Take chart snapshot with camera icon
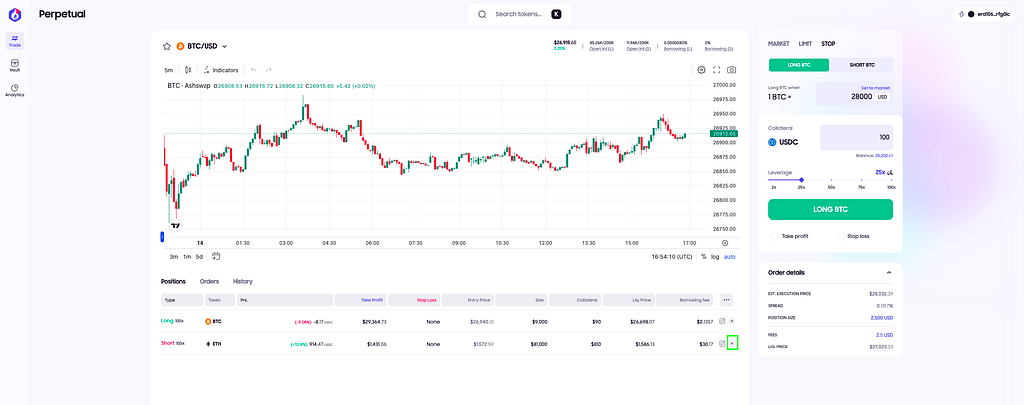1024x405 pixels. (x=731, y=70)
